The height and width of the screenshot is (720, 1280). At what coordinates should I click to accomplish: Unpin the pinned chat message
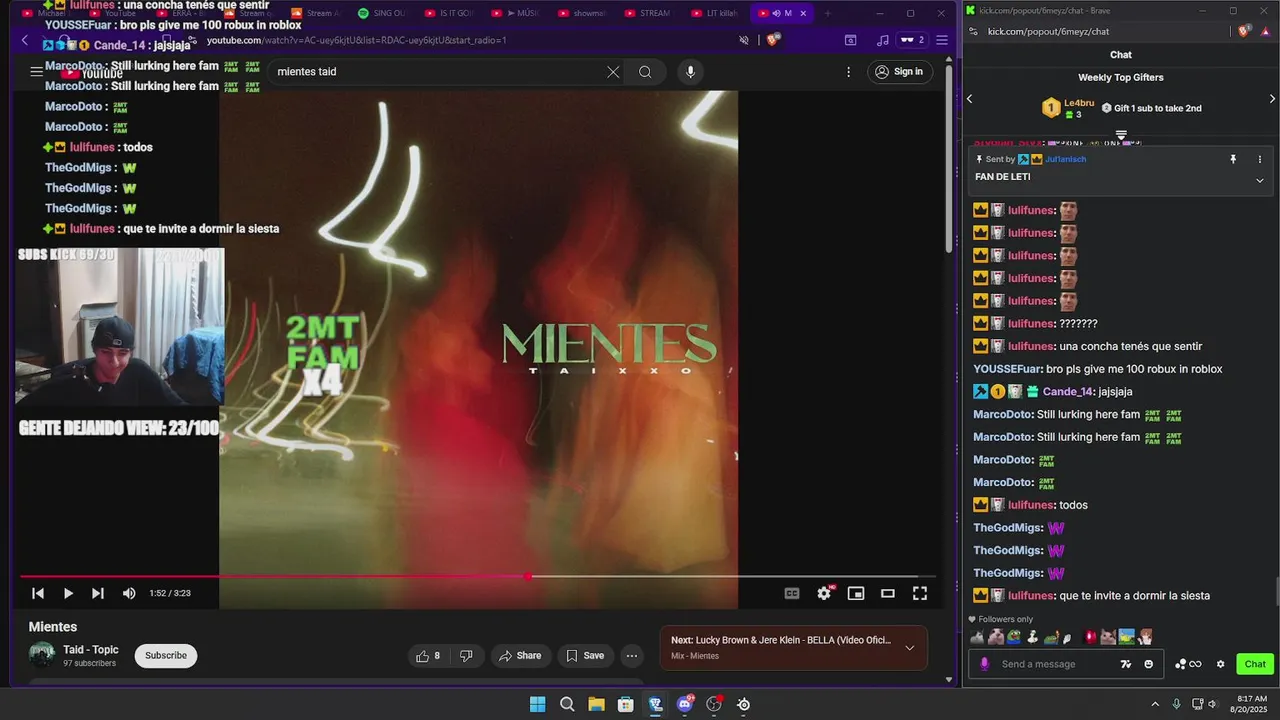(1233, 159)
